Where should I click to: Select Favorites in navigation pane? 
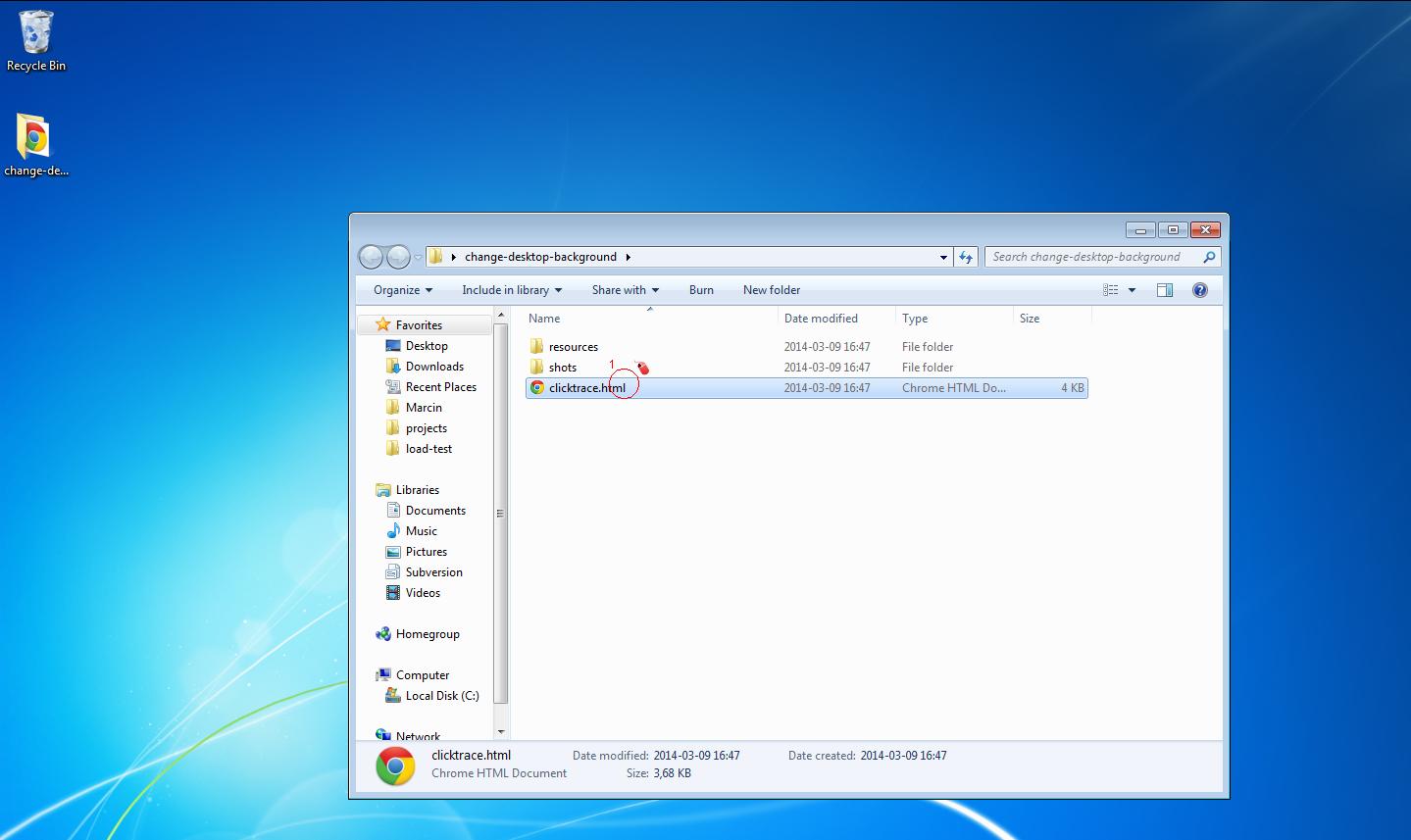(x=419, y=325)
